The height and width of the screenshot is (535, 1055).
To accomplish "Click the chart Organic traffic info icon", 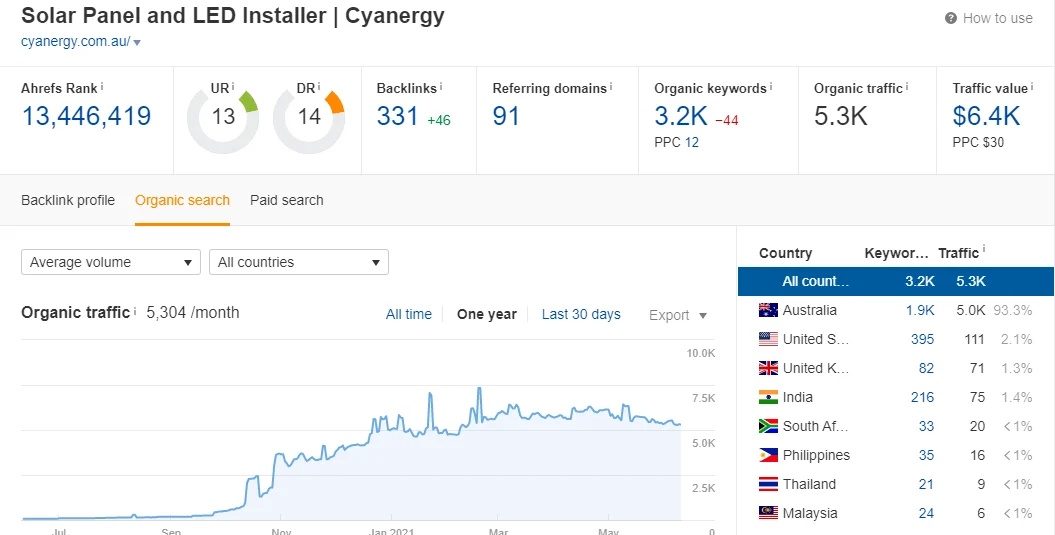I will tap(135, 312).
